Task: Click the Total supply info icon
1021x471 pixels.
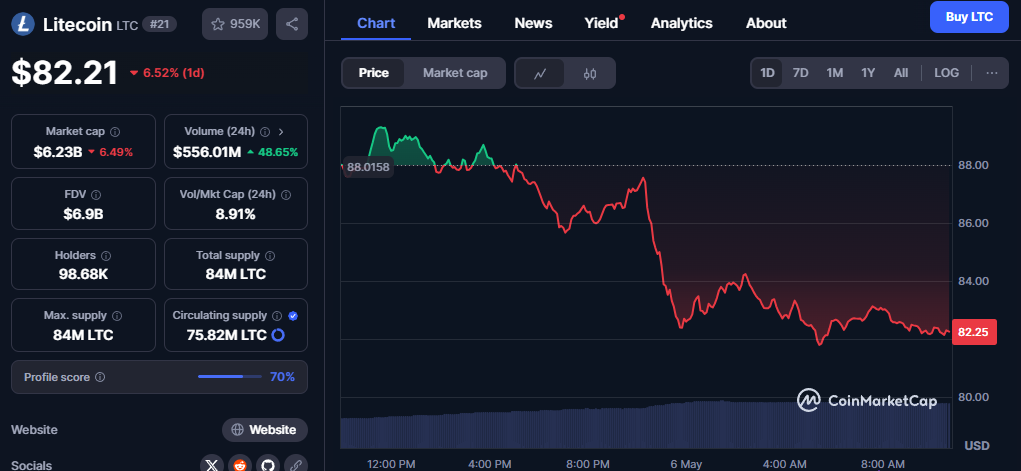Action: click(x=270, y=255)
